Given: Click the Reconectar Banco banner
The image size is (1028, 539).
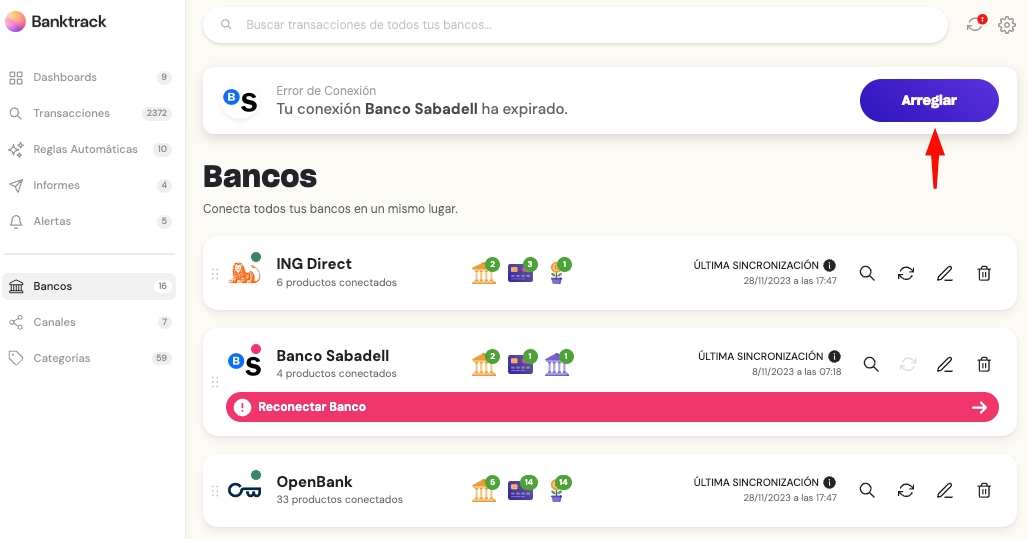Looking at the screenshot, I should [612, 407].
